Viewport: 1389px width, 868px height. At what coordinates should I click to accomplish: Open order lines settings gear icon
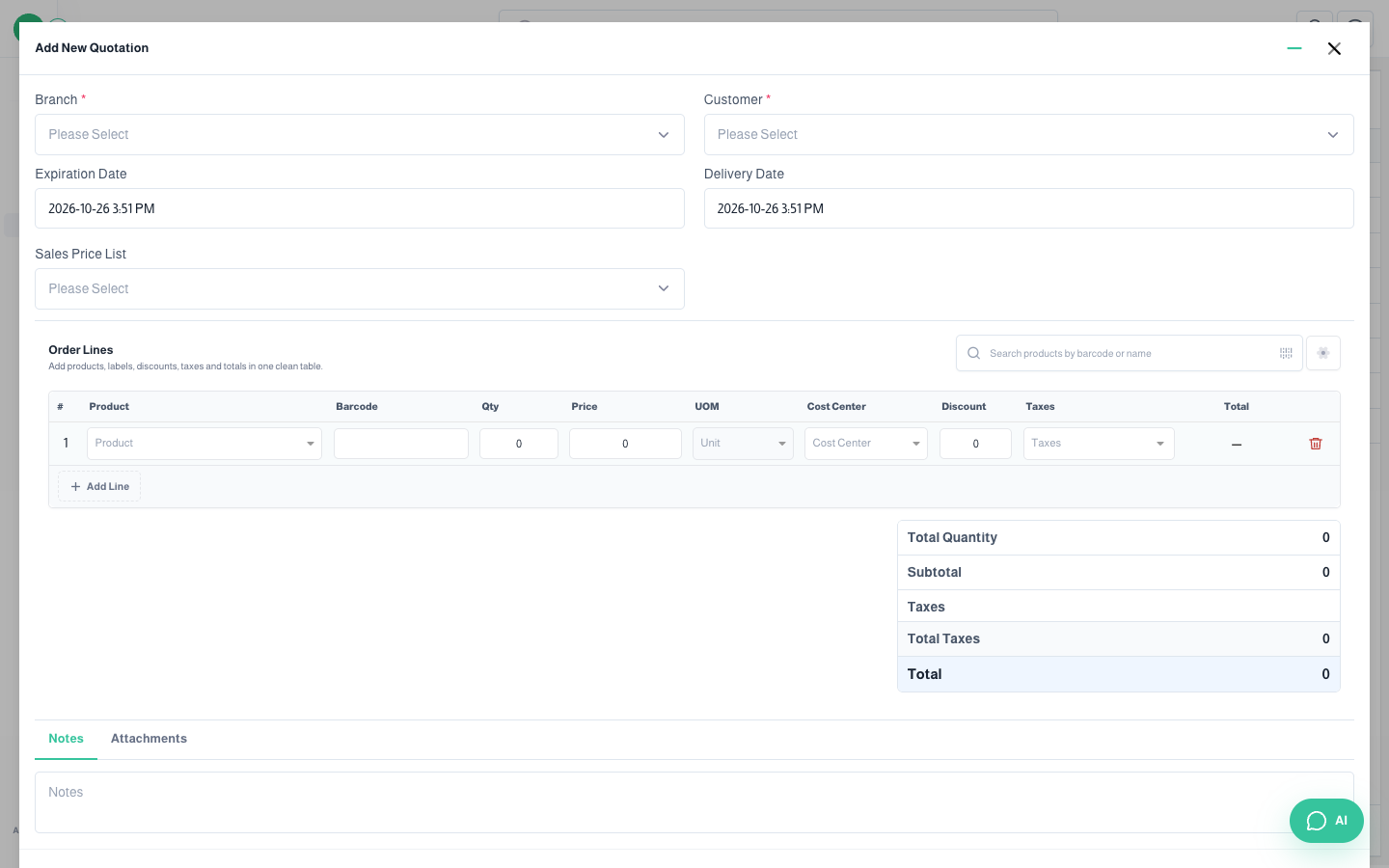pos(1323,353)
